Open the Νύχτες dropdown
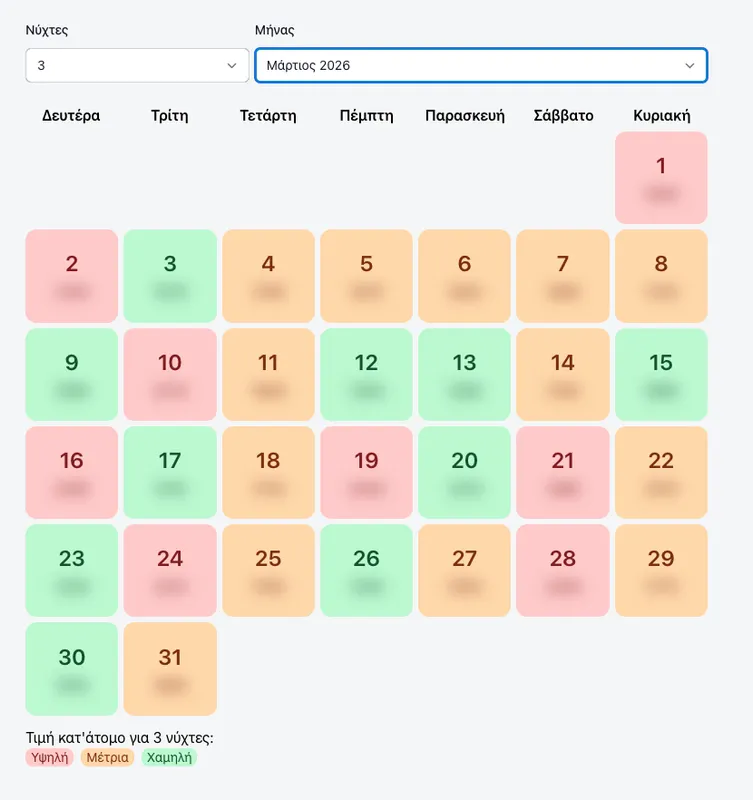Viewport: 753px width, 800px height. (x=137, y=64)
